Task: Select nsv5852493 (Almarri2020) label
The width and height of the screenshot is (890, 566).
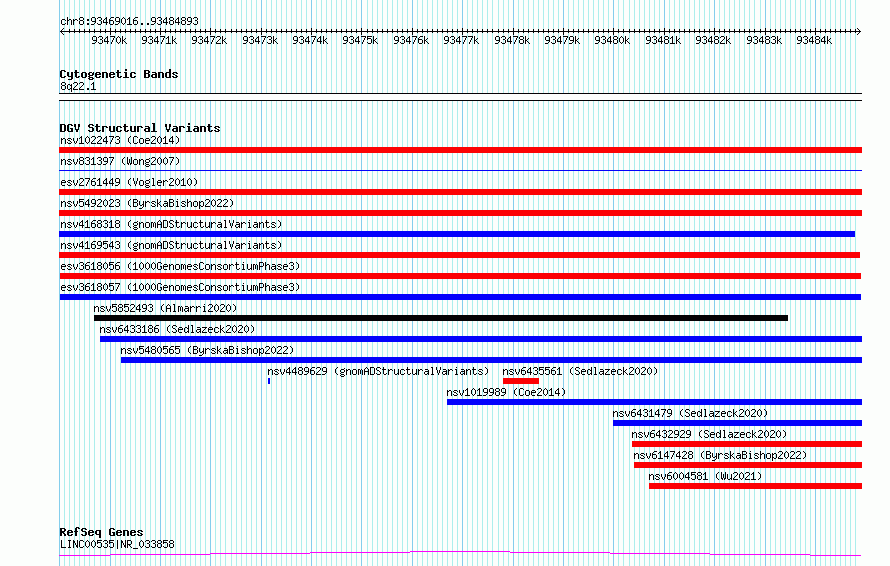Action: [x=165, y=308]
